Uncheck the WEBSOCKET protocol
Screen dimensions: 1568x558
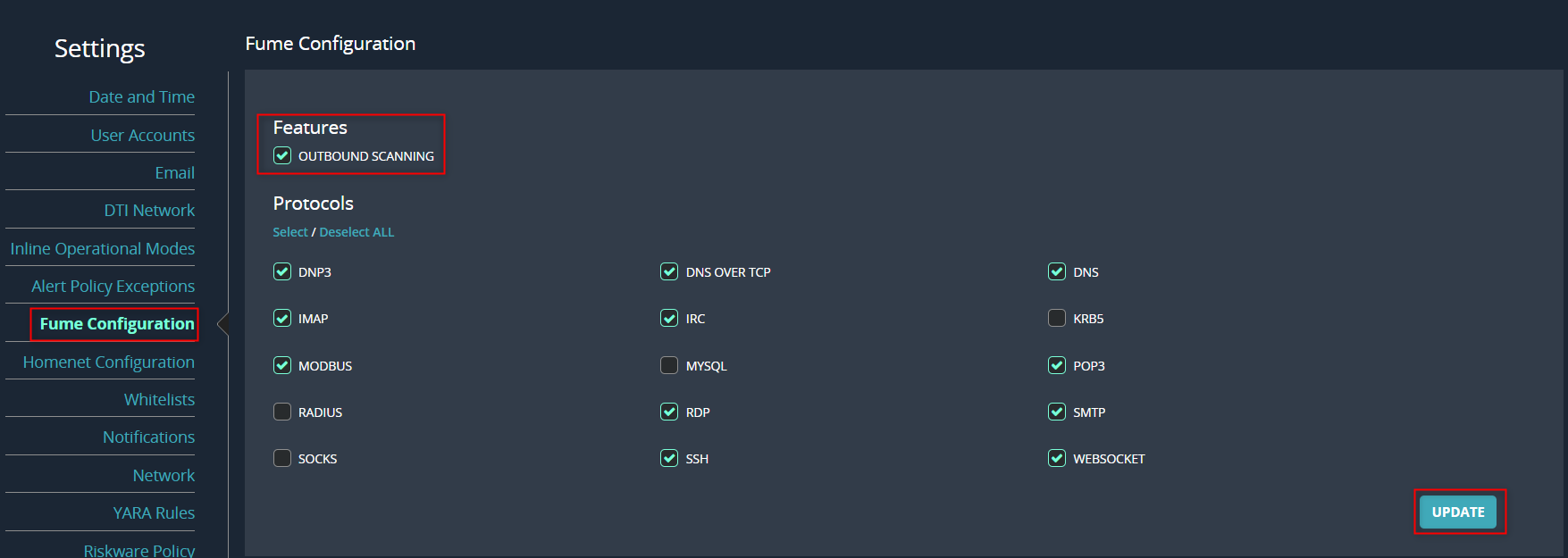coord(1056,458)
